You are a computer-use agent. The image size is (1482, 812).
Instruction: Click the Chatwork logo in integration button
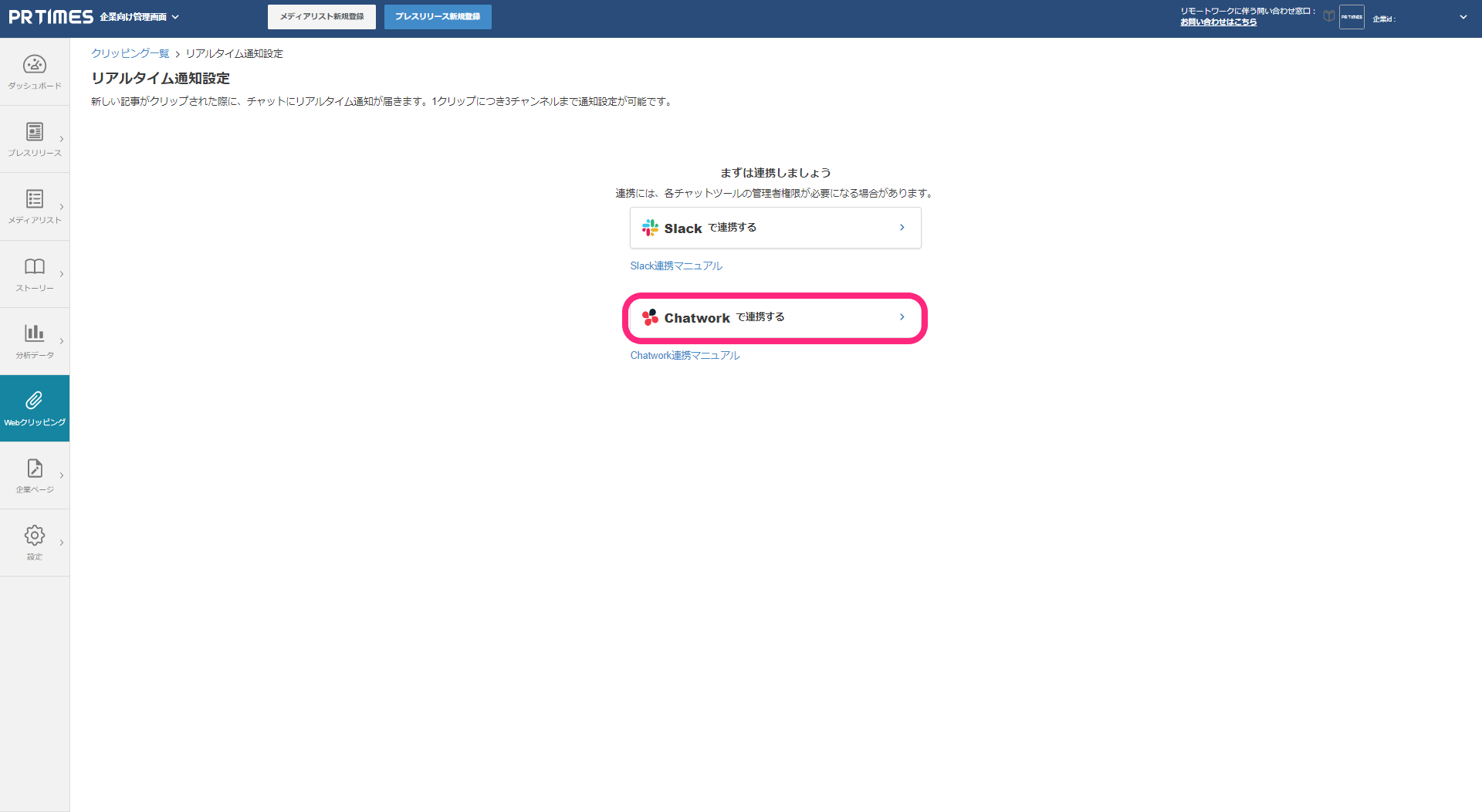(649, 317)
